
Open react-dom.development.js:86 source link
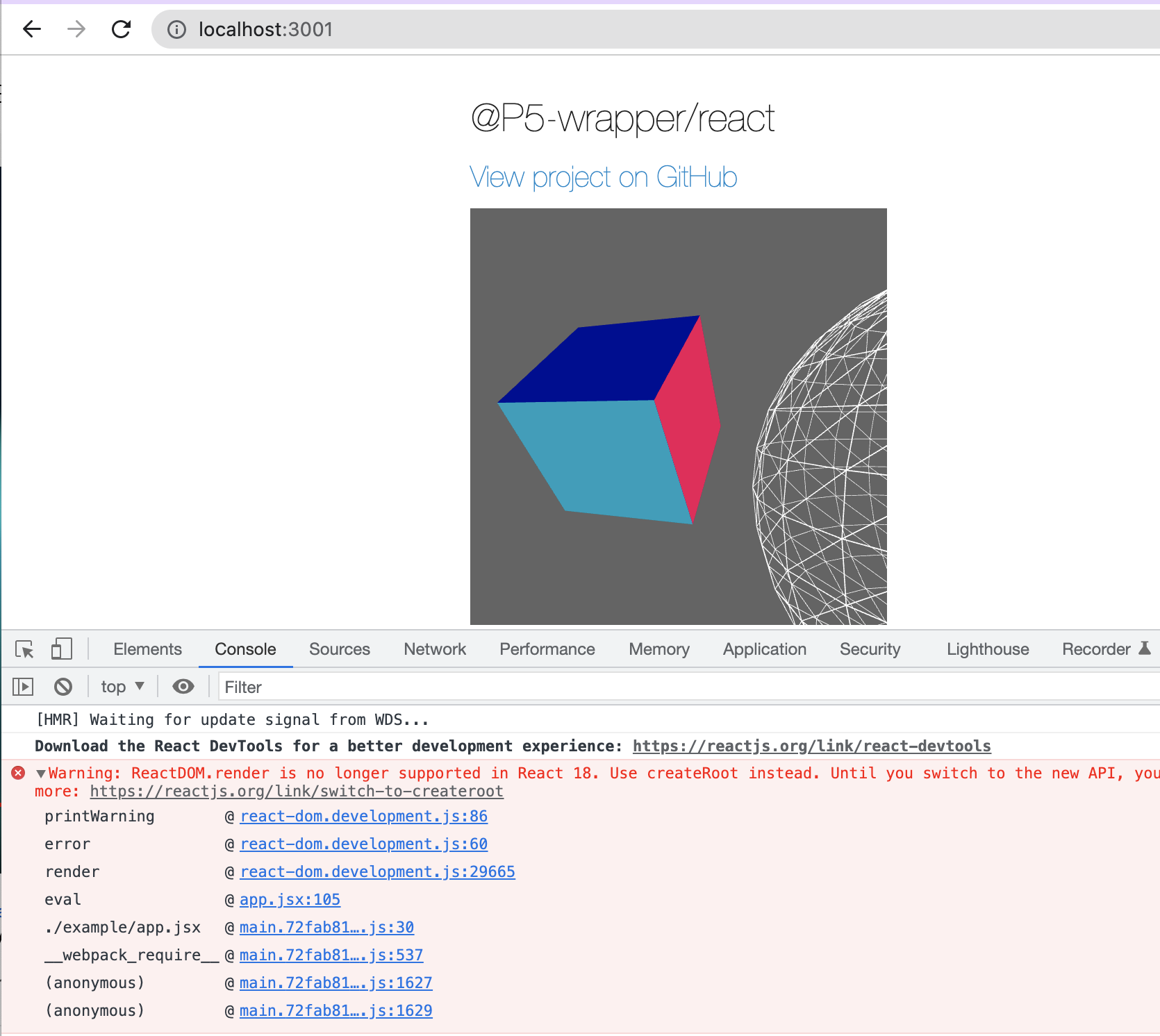tap(363, 817)
